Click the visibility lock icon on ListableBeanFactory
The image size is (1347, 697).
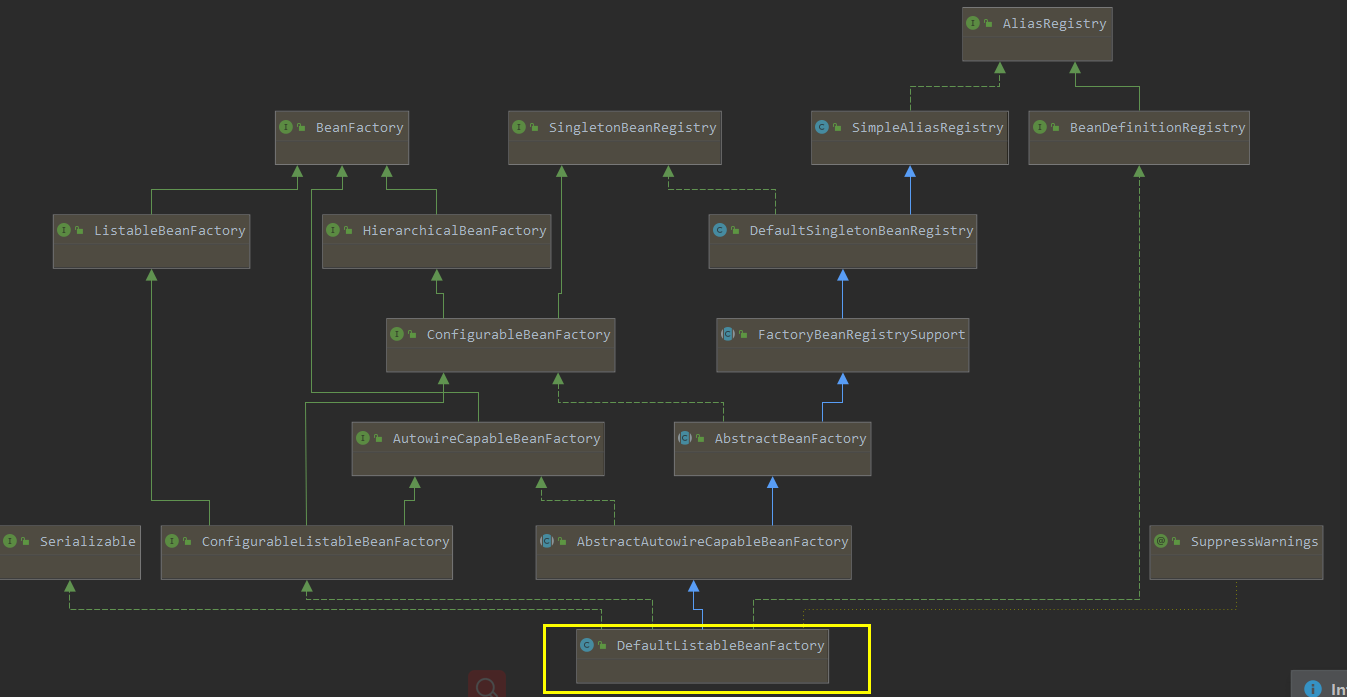tap(79, 230)
